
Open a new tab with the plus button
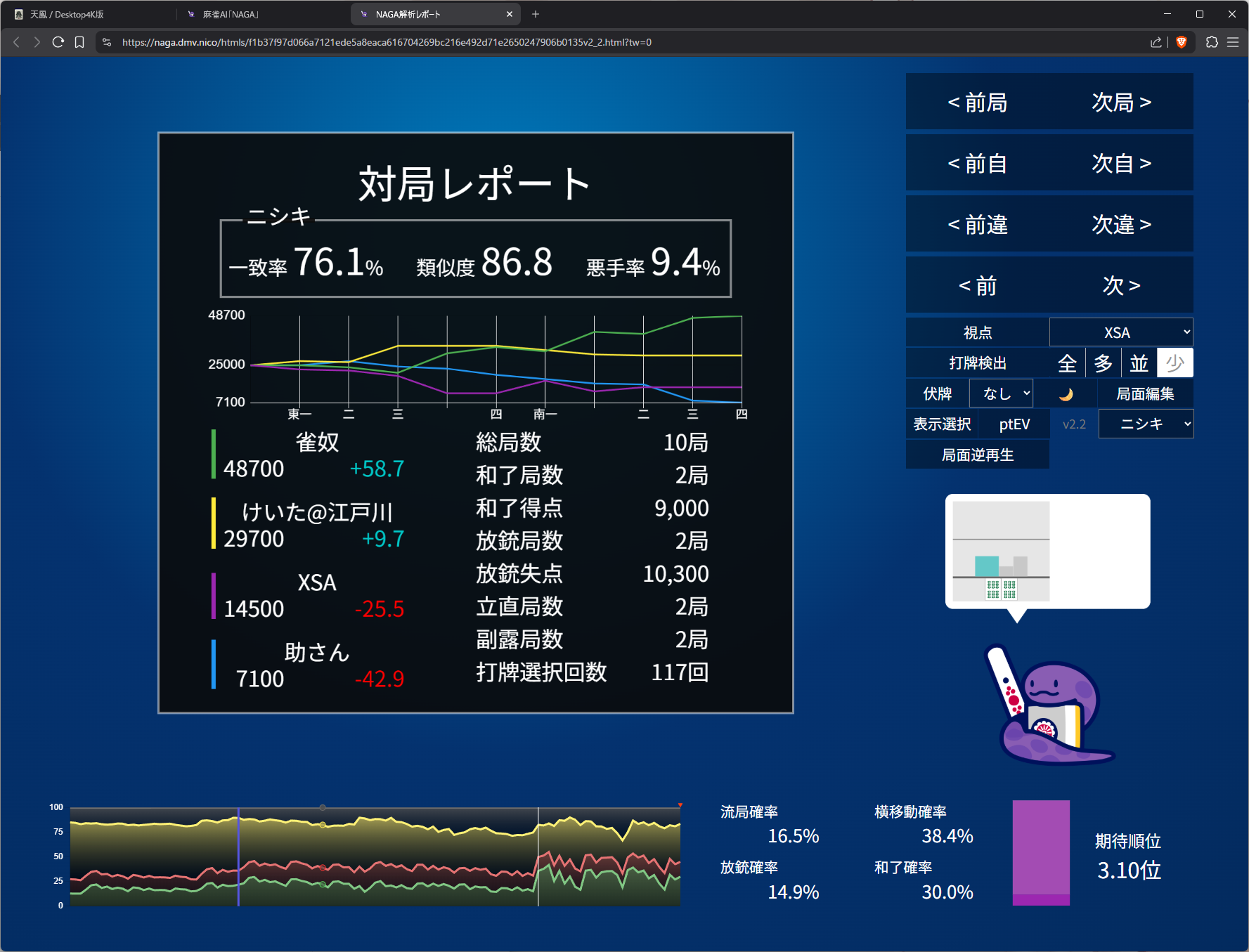click(536, 14)
